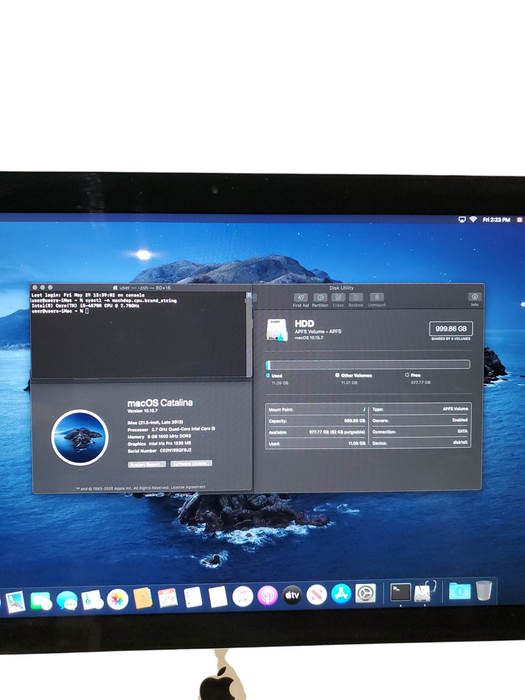Switch to Terminal via its Dock icon
This screenshot has height=700, width=525.
pos(400,592)
